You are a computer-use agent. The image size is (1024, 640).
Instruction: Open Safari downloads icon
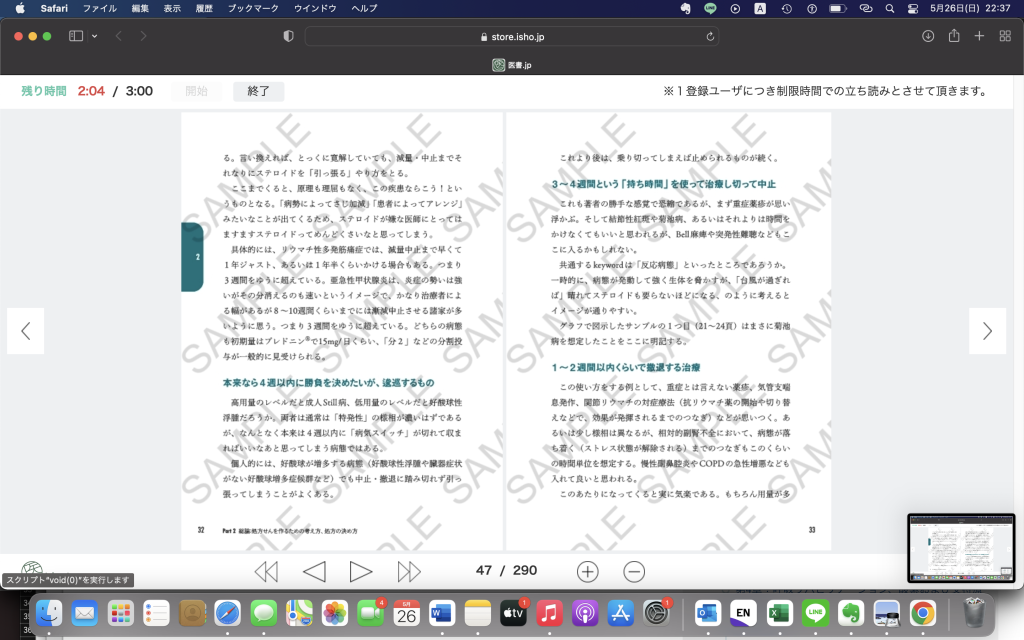[928, 36]
